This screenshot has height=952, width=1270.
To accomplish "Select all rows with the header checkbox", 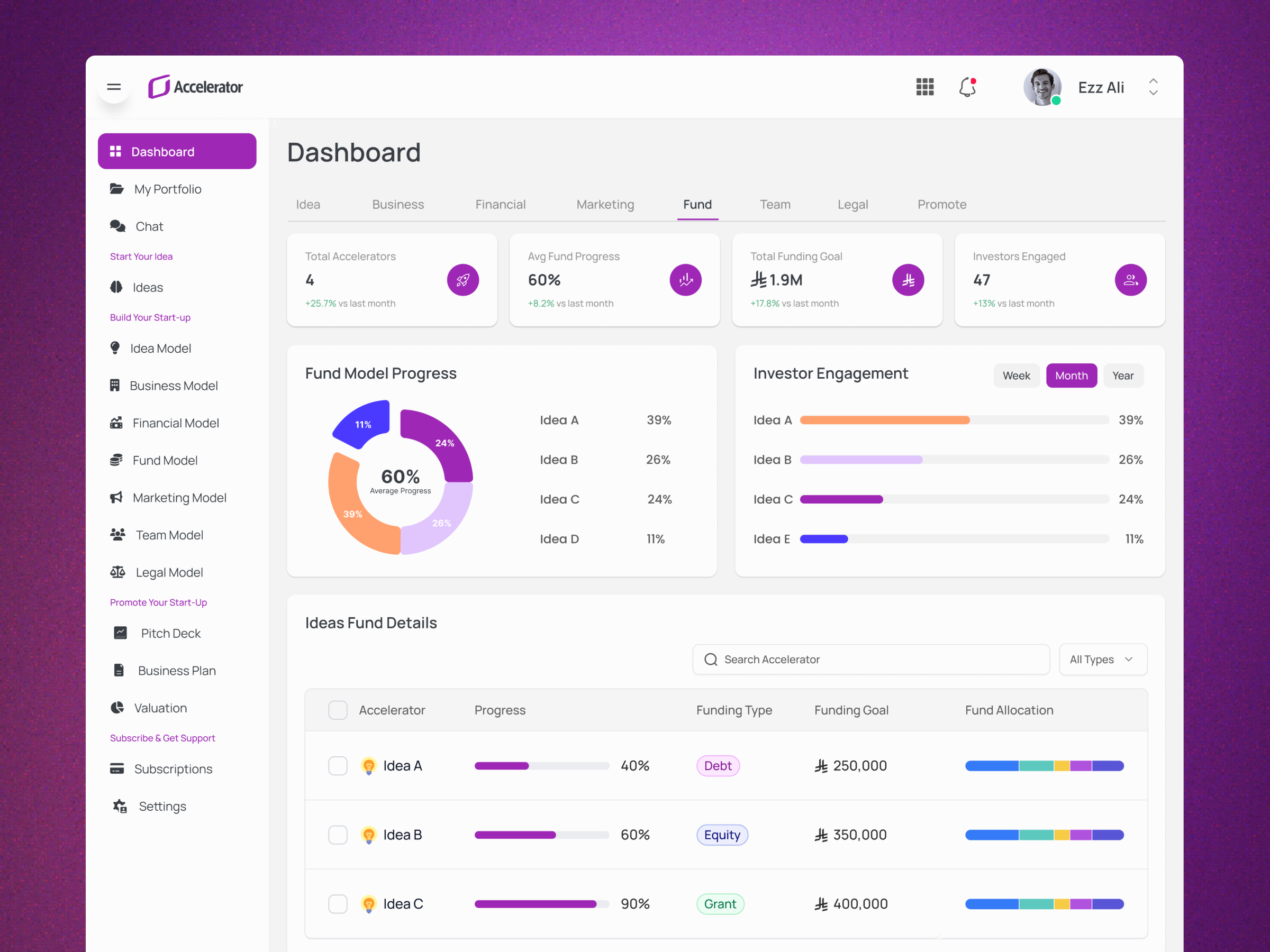I will [x=338, y=710].
